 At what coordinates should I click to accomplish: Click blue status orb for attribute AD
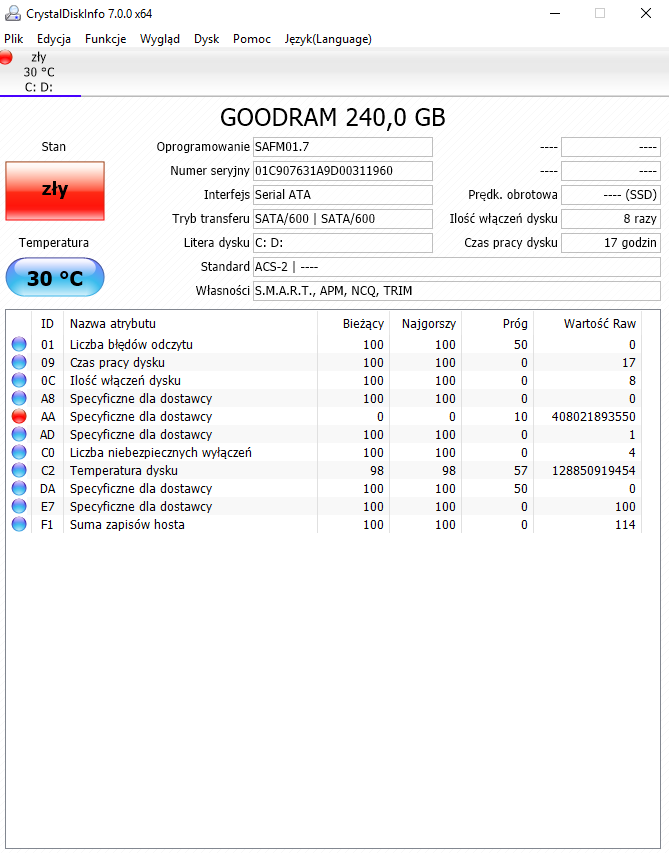[x=19, y=434]
